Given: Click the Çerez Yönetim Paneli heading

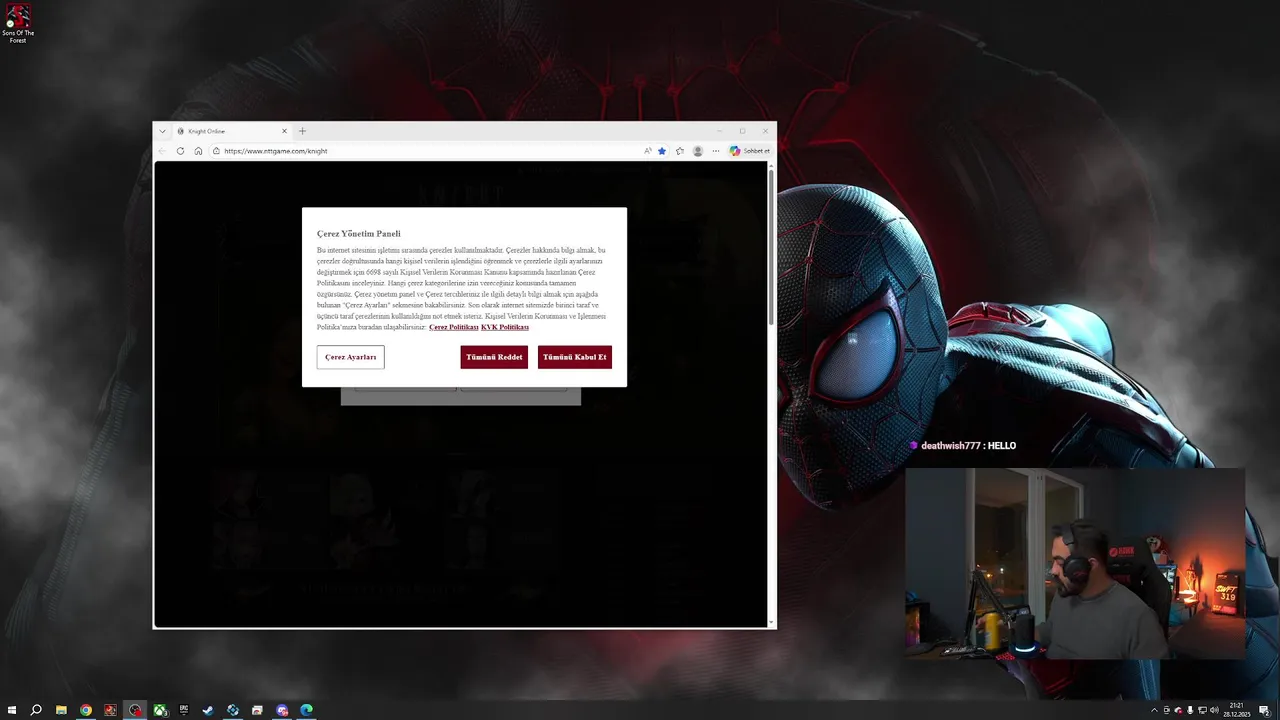Looking at the screenshot, I should 359,234.
